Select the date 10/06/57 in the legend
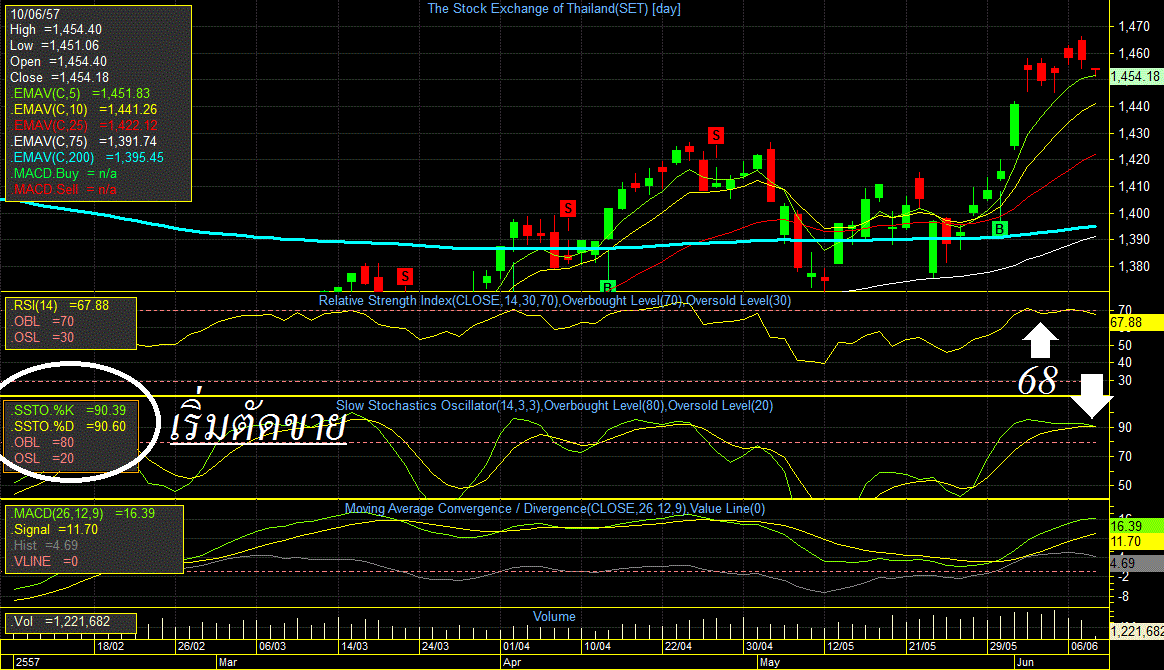 (35, 14)
